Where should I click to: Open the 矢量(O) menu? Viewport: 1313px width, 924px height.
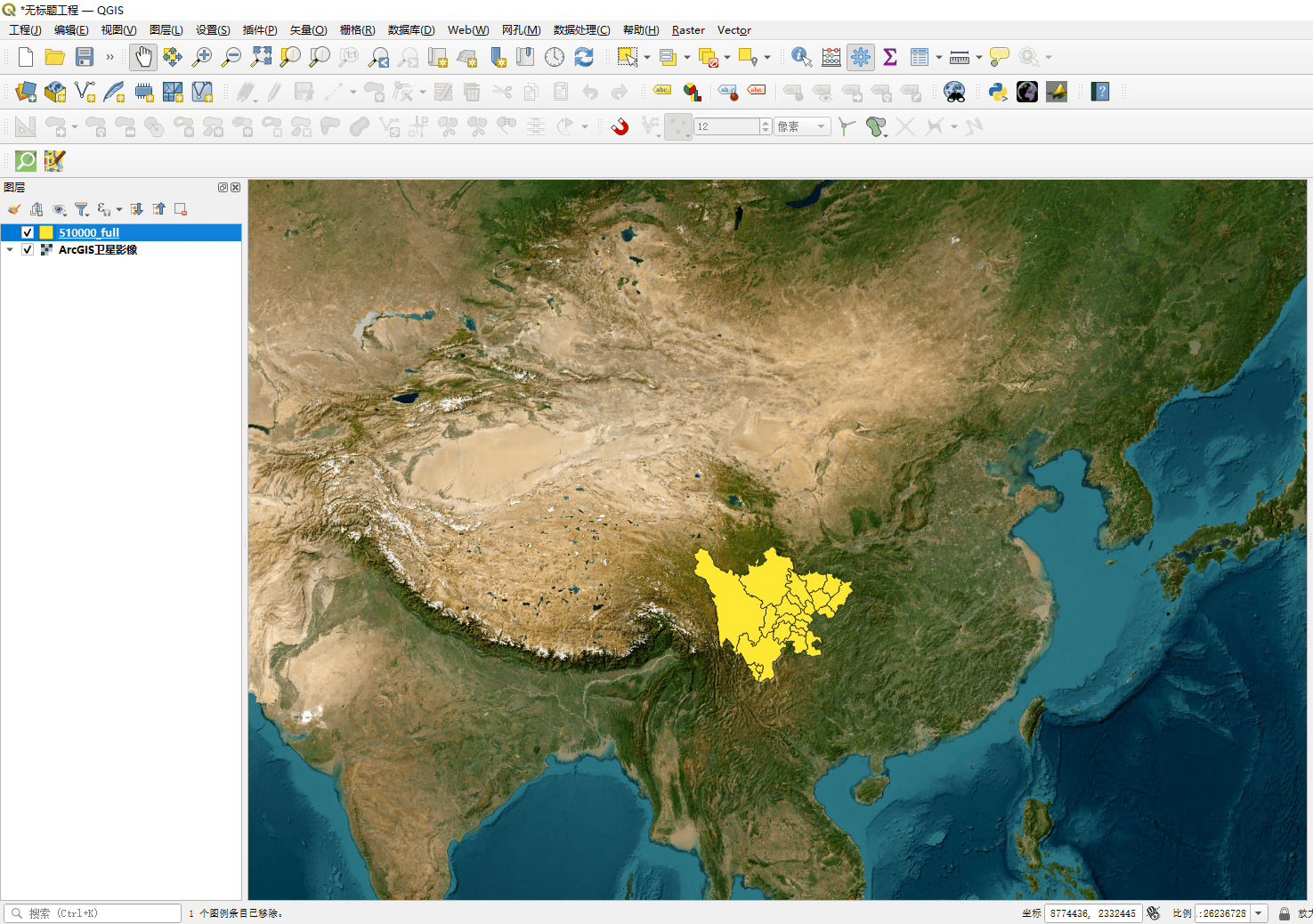[308, 30]
